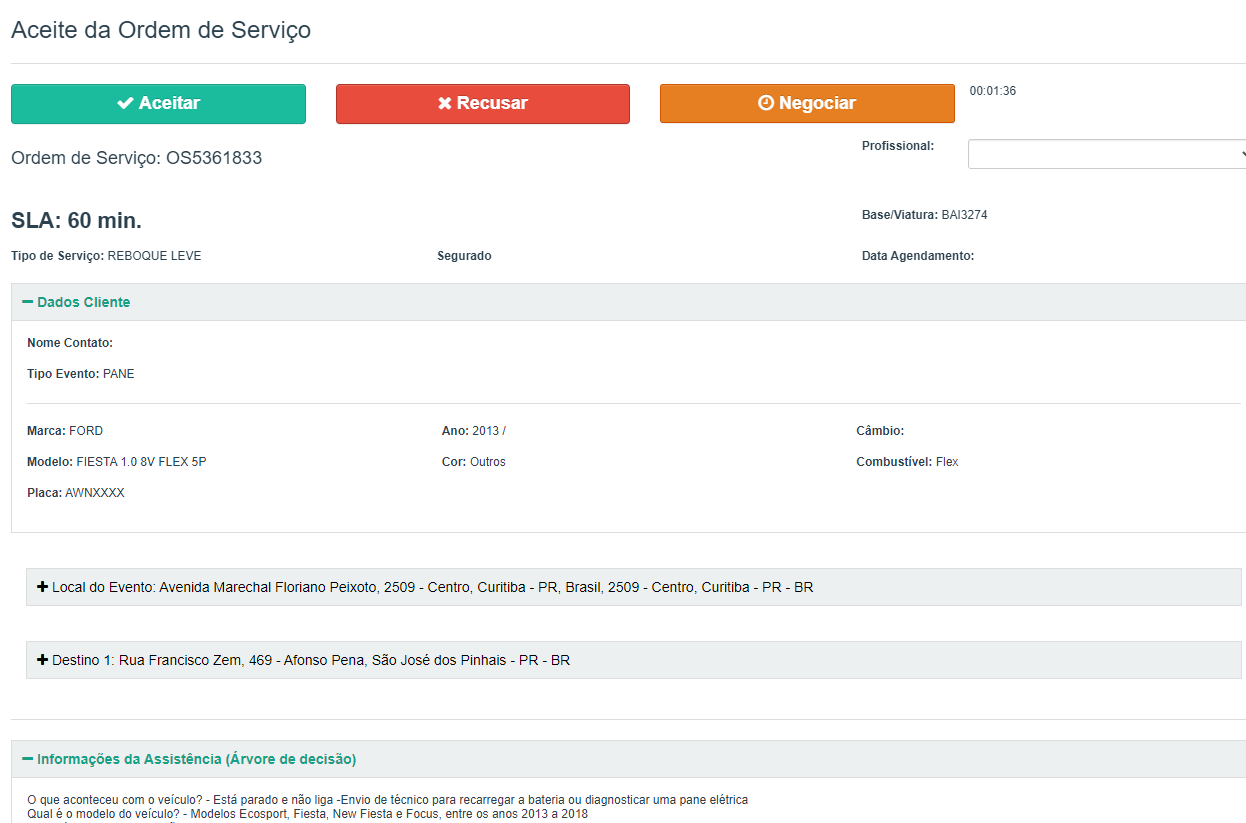Click the checkmark icon on Aceitar
This screenshot has height=823, width=1246.
pos(125,104)
